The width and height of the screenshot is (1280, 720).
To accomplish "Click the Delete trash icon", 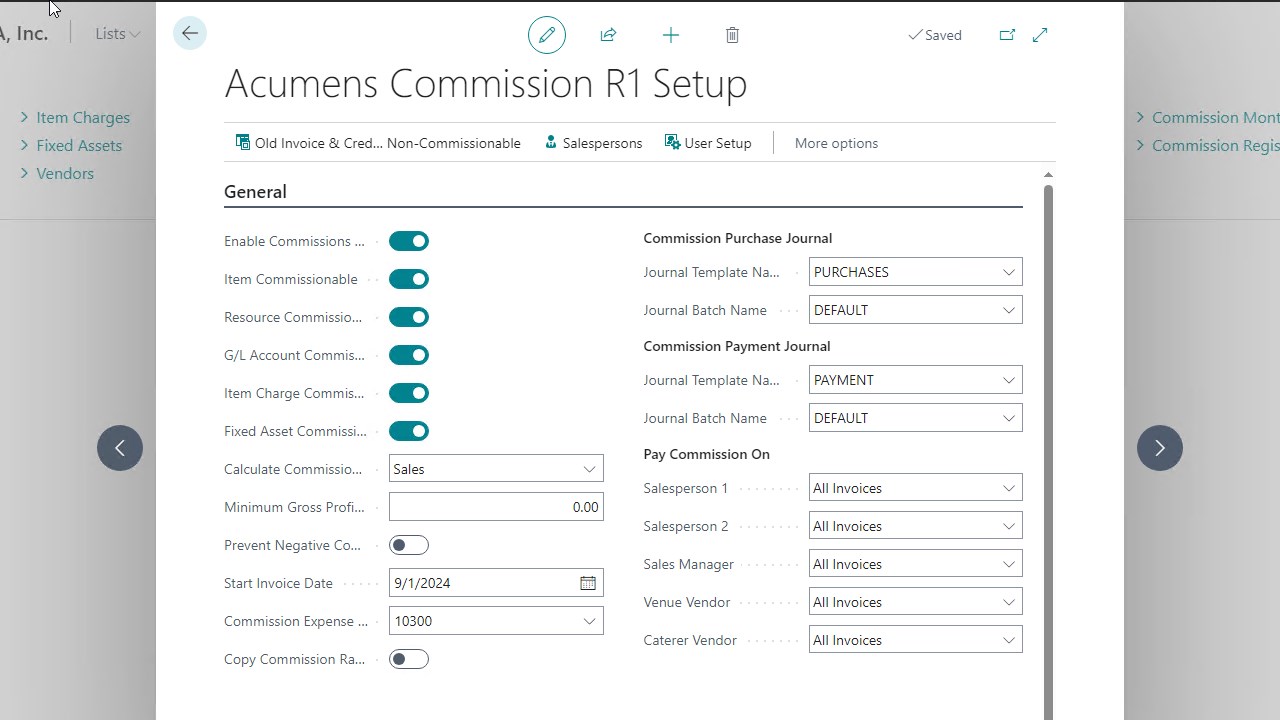I will click(732, 34).
